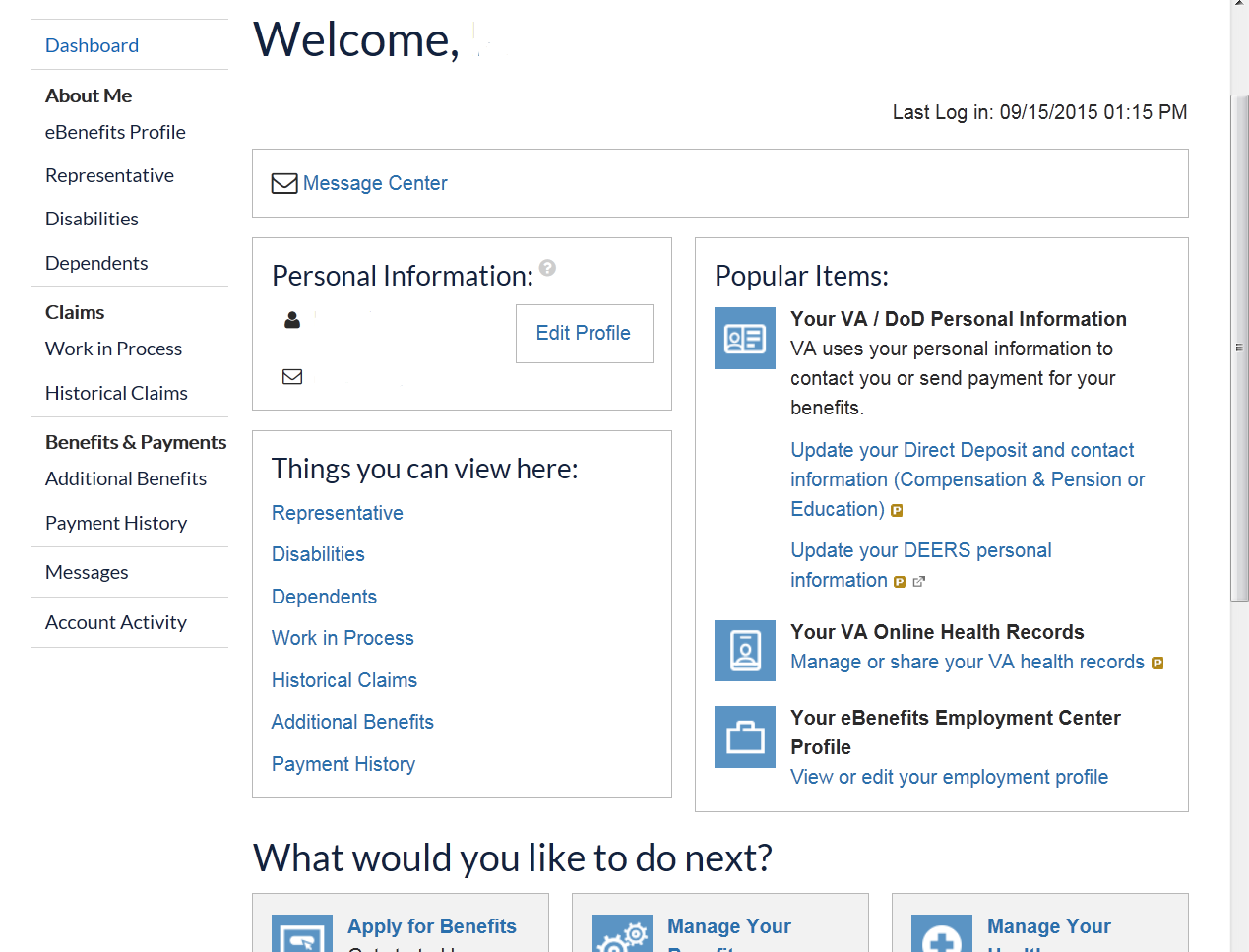The width and height of the screenshot is (1249, 952).
Task: Click Representative link under Things you can view
Action: point(338,513)
